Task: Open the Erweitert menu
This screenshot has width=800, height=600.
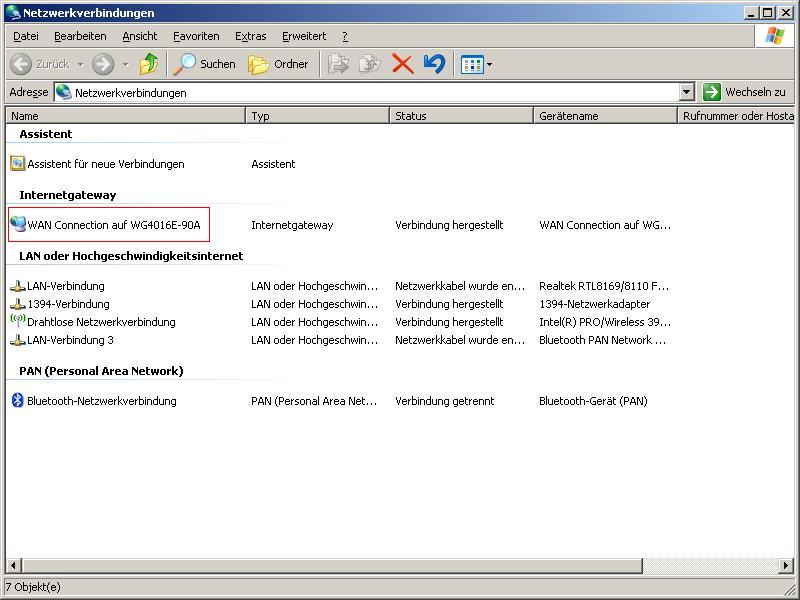Action: tap(303, 36)
